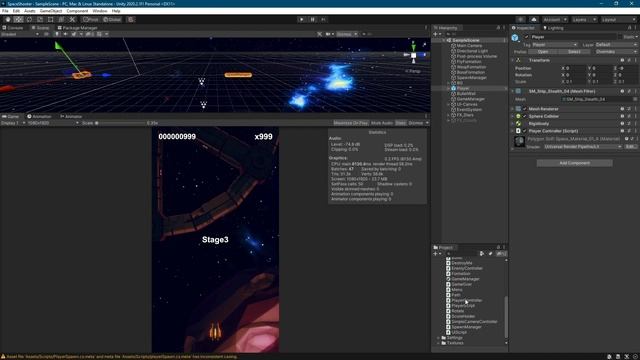Switch to the Package Manager tab
The image size is (640, 360).
tap(77, 28)
